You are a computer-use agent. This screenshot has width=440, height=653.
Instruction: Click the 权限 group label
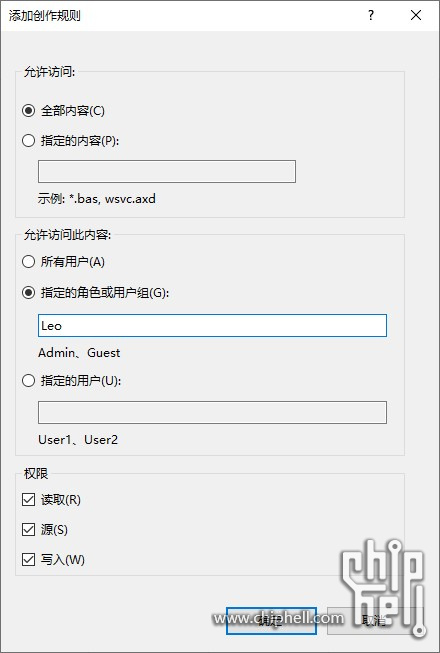(x=36, y=474)
